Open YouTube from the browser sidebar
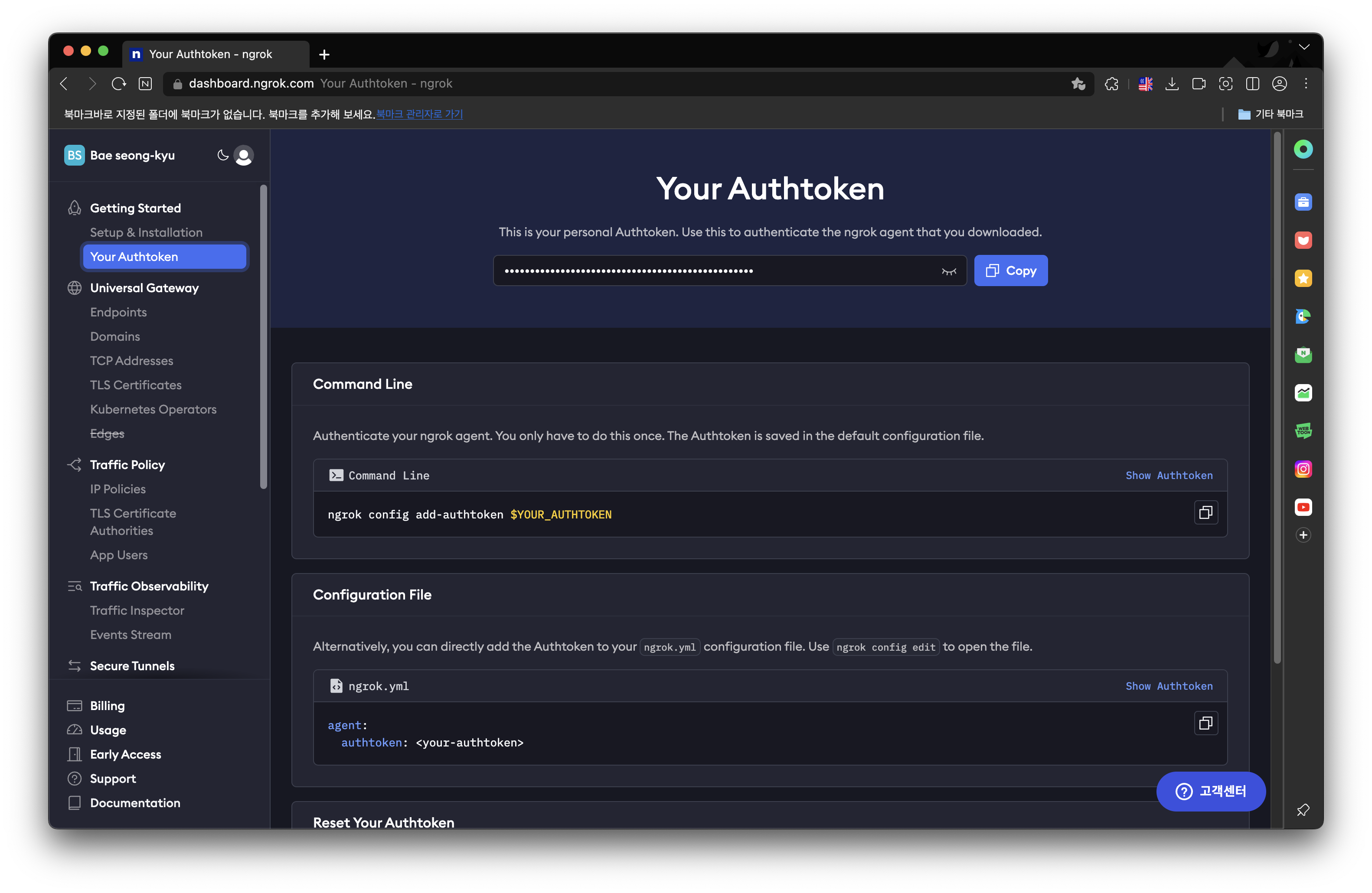1372x893 pixels. [1303, 507]
